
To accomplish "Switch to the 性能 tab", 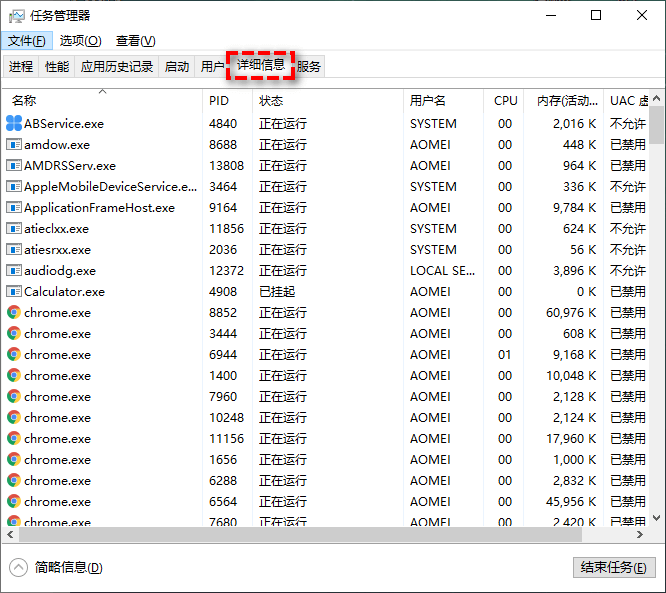I will point(57,67).
